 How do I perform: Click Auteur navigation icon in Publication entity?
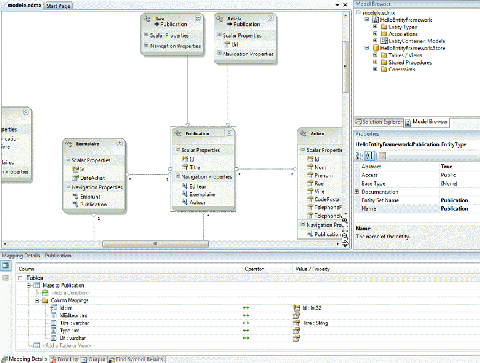pyautogui.click(x=185, y=202)
